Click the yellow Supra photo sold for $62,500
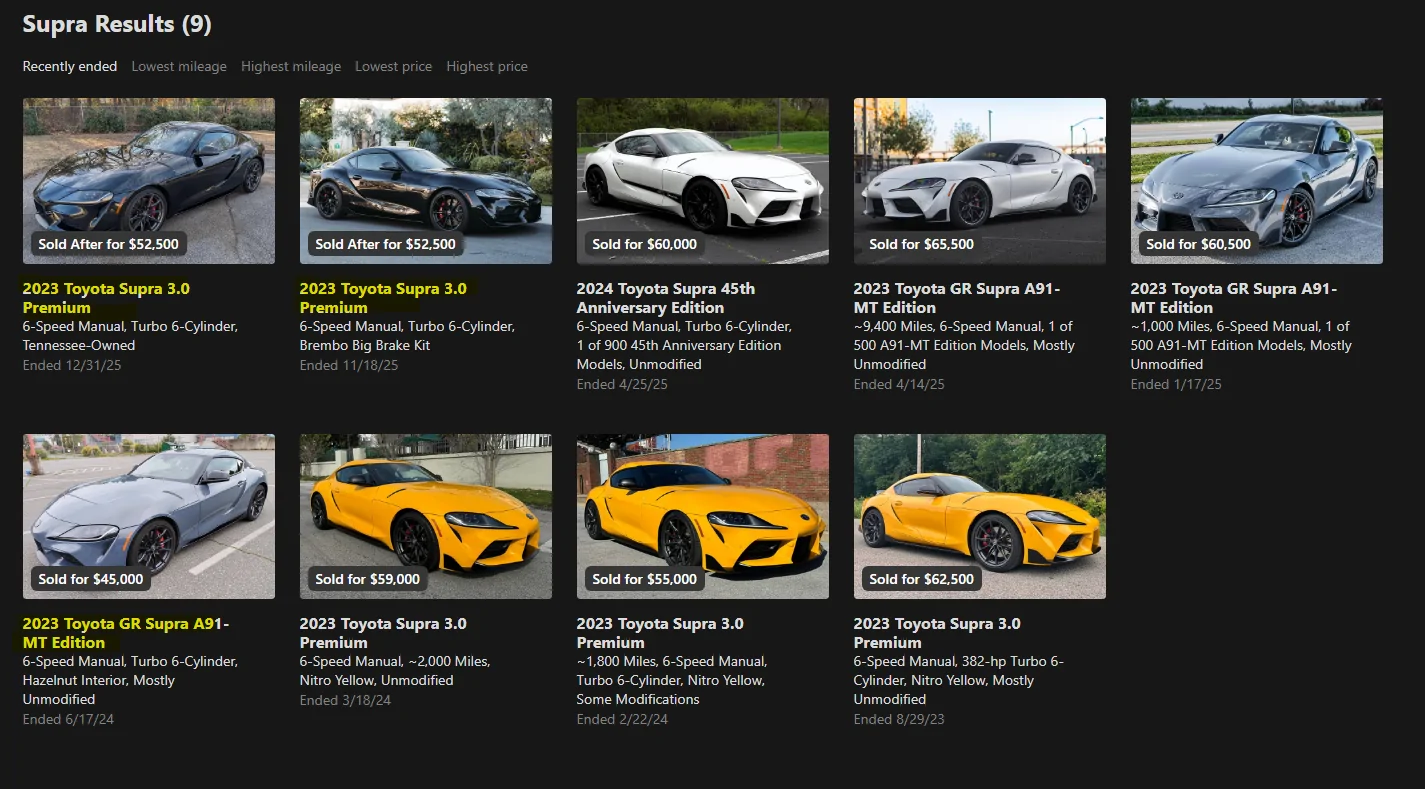This screenshot has height=789, width=1425. [980, 516]
